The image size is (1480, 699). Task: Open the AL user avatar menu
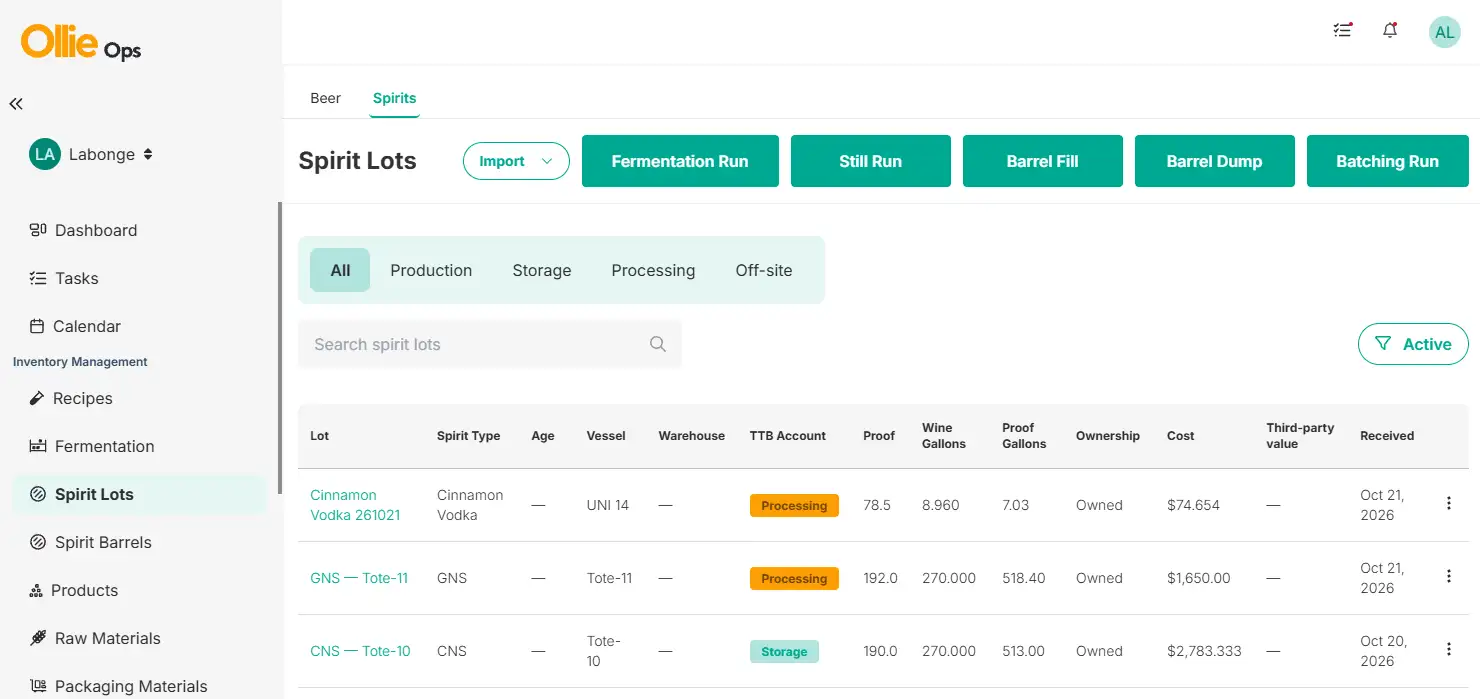pyautogui.click(x=1444, y=32)
